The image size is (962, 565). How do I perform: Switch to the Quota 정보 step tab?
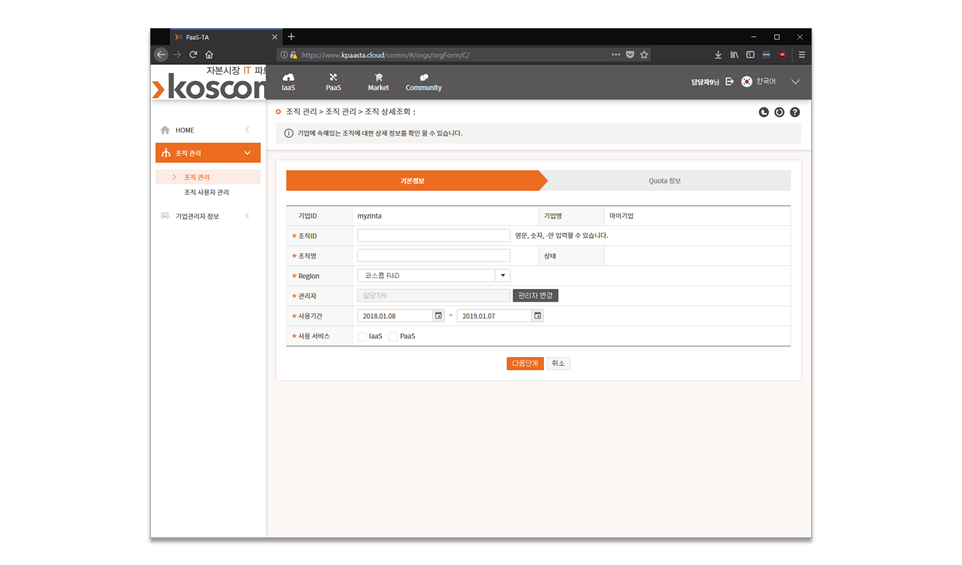[665, 181]
